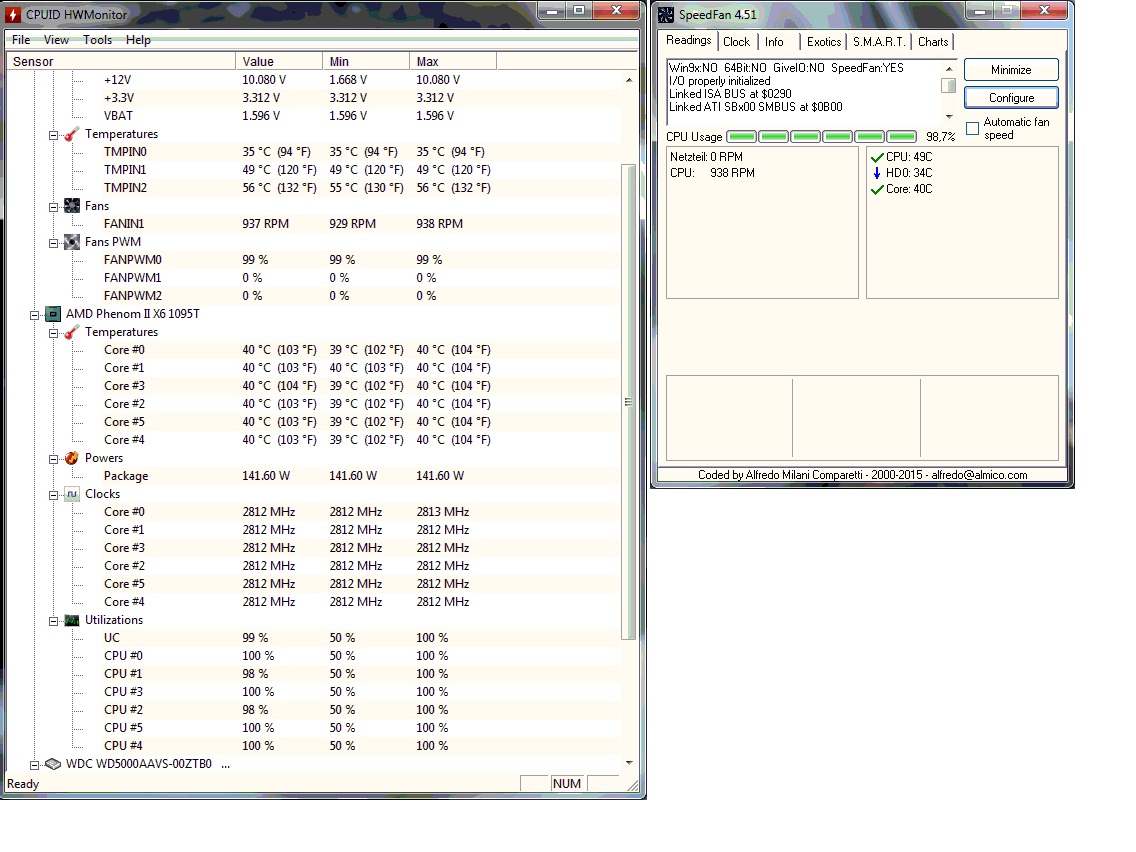
Task: Collapse the Utilizations tree node
Action: point(53,621)
